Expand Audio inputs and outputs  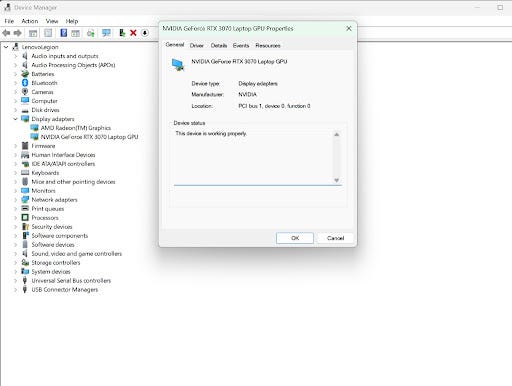(x=15, y=56)
